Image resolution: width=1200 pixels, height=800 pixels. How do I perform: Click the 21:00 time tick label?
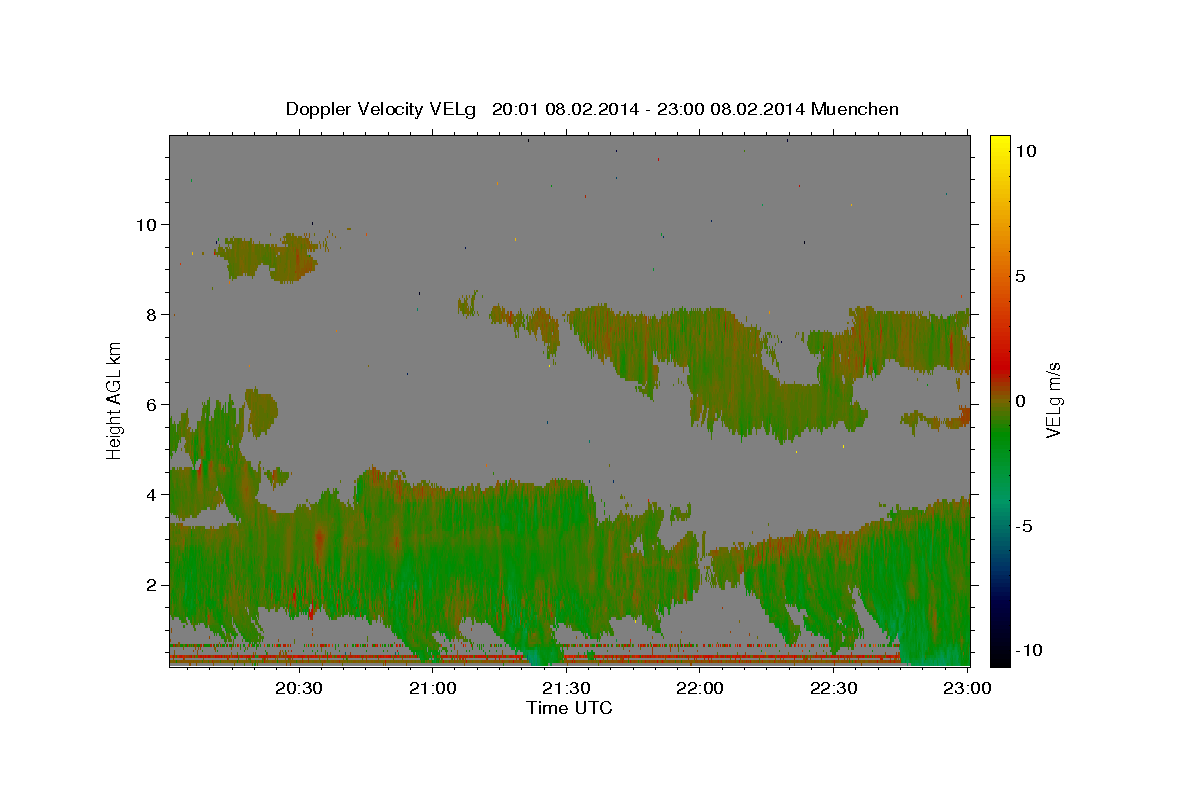click(434, 688)
